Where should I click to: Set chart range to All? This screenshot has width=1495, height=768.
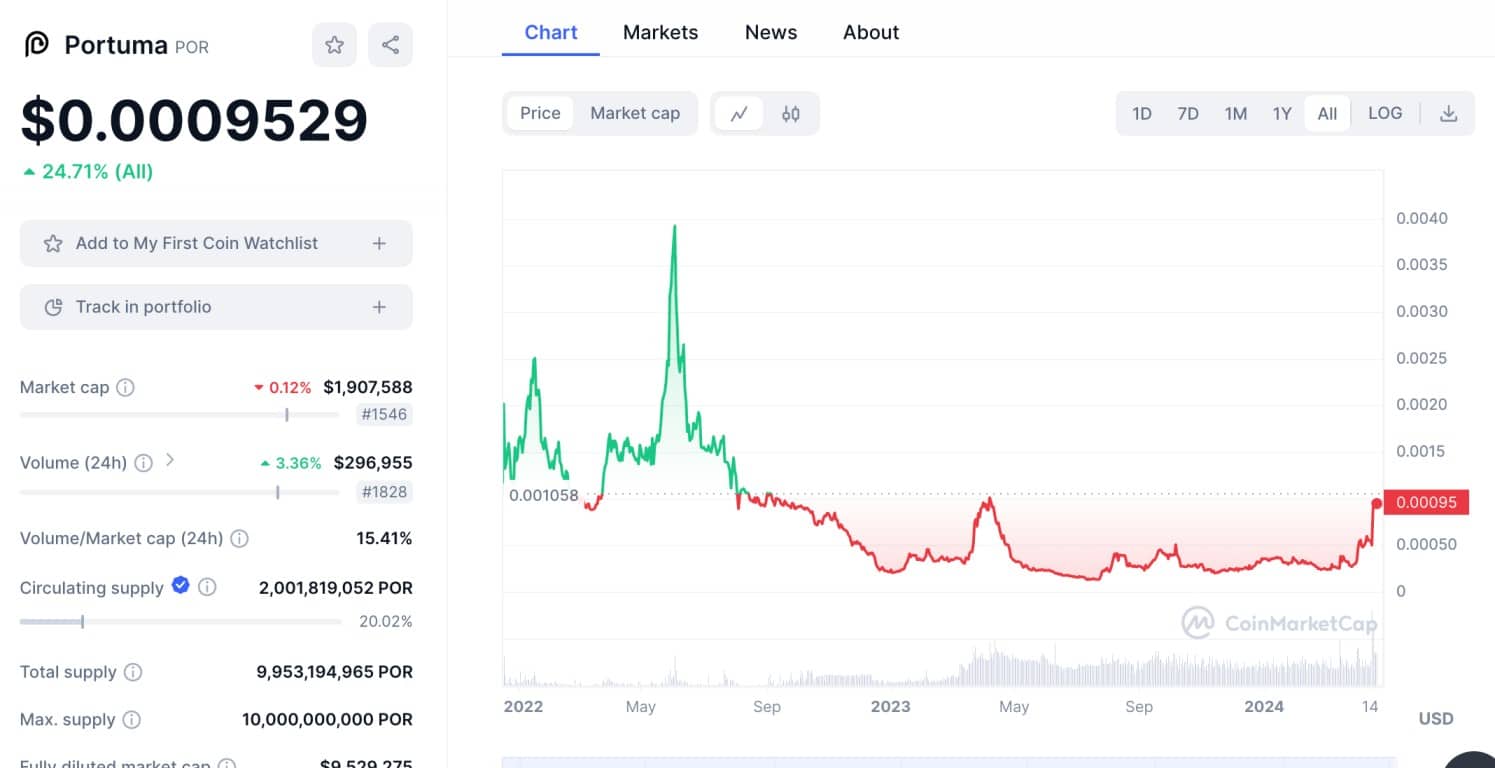pyautogui.click(x=1327, y=113)
